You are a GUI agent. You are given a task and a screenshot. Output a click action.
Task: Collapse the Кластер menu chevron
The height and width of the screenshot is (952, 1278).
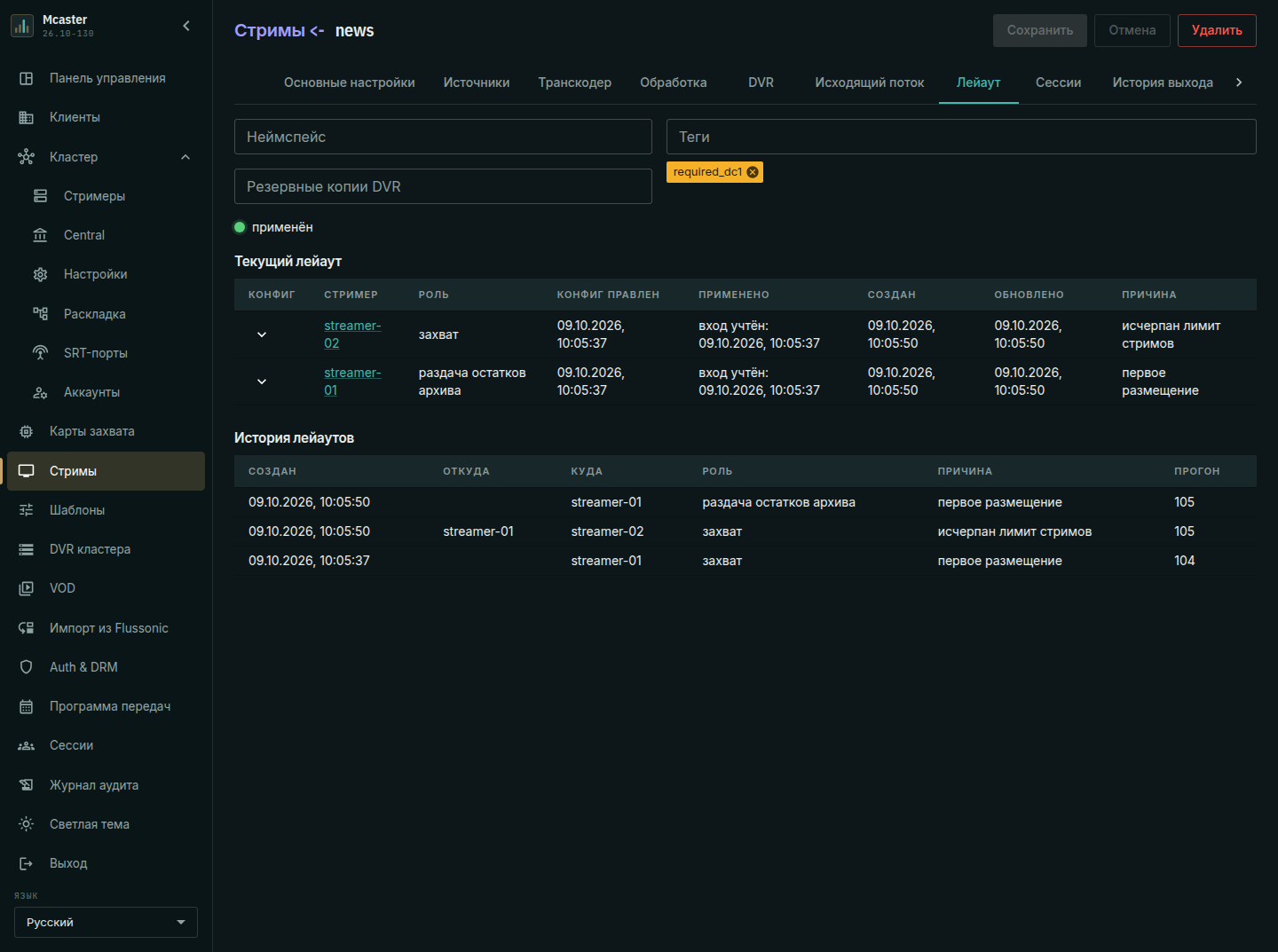(185, 157)
